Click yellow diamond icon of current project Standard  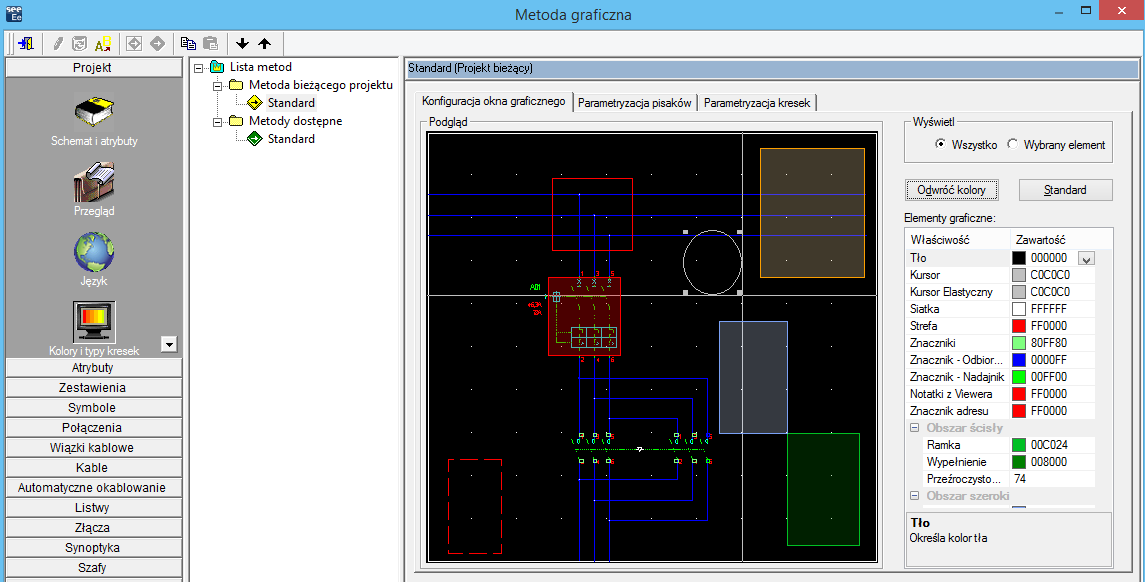[x=255, y=103]
